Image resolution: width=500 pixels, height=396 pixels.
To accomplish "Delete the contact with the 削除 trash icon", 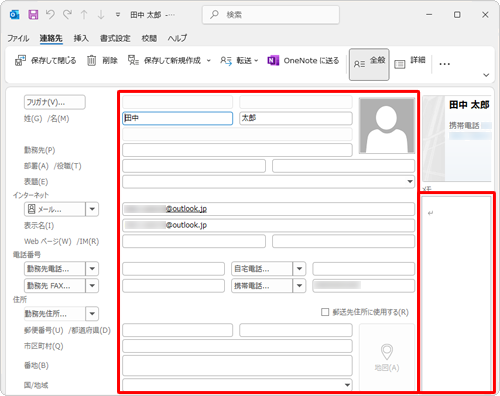I will pos(102,61).
